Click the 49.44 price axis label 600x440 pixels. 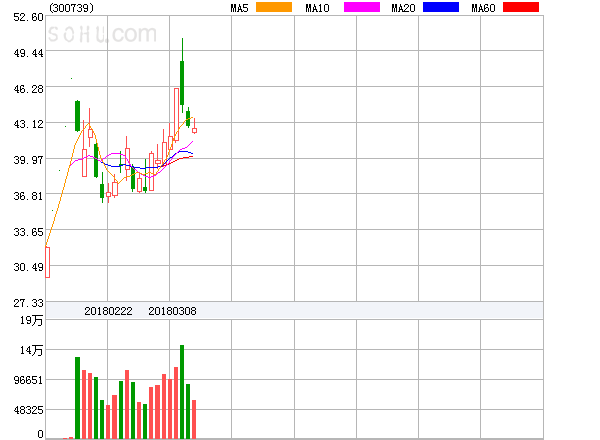click(28, 53)
